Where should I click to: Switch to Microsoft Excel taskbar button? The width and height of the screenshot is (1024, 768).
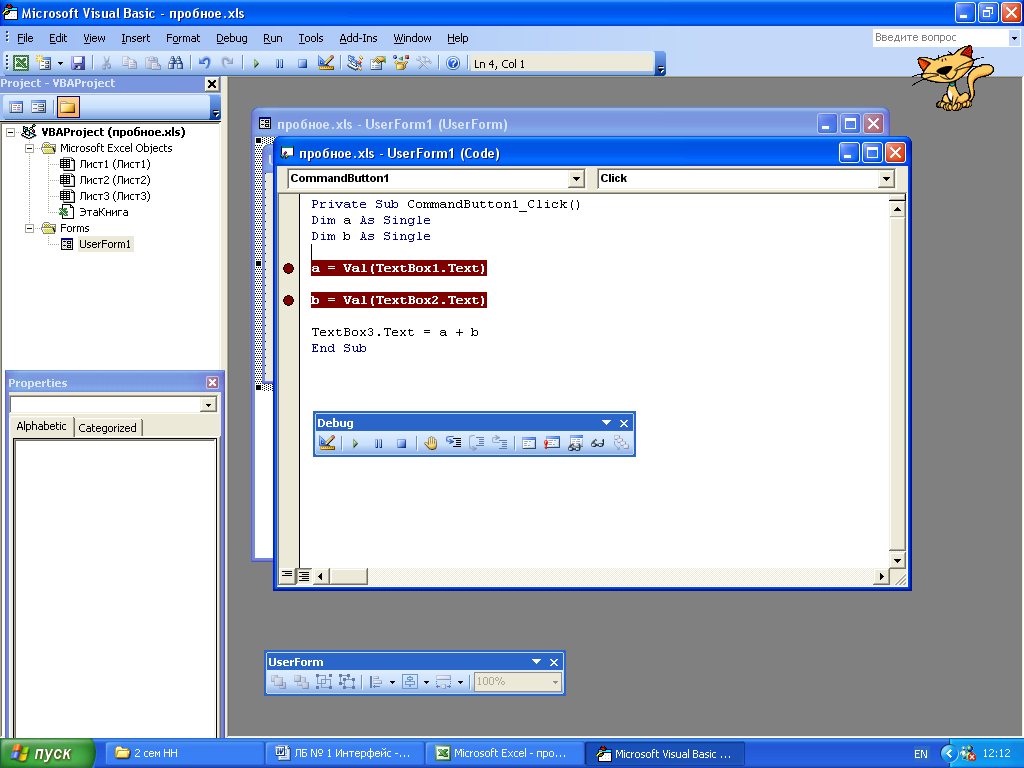point(504,754)
